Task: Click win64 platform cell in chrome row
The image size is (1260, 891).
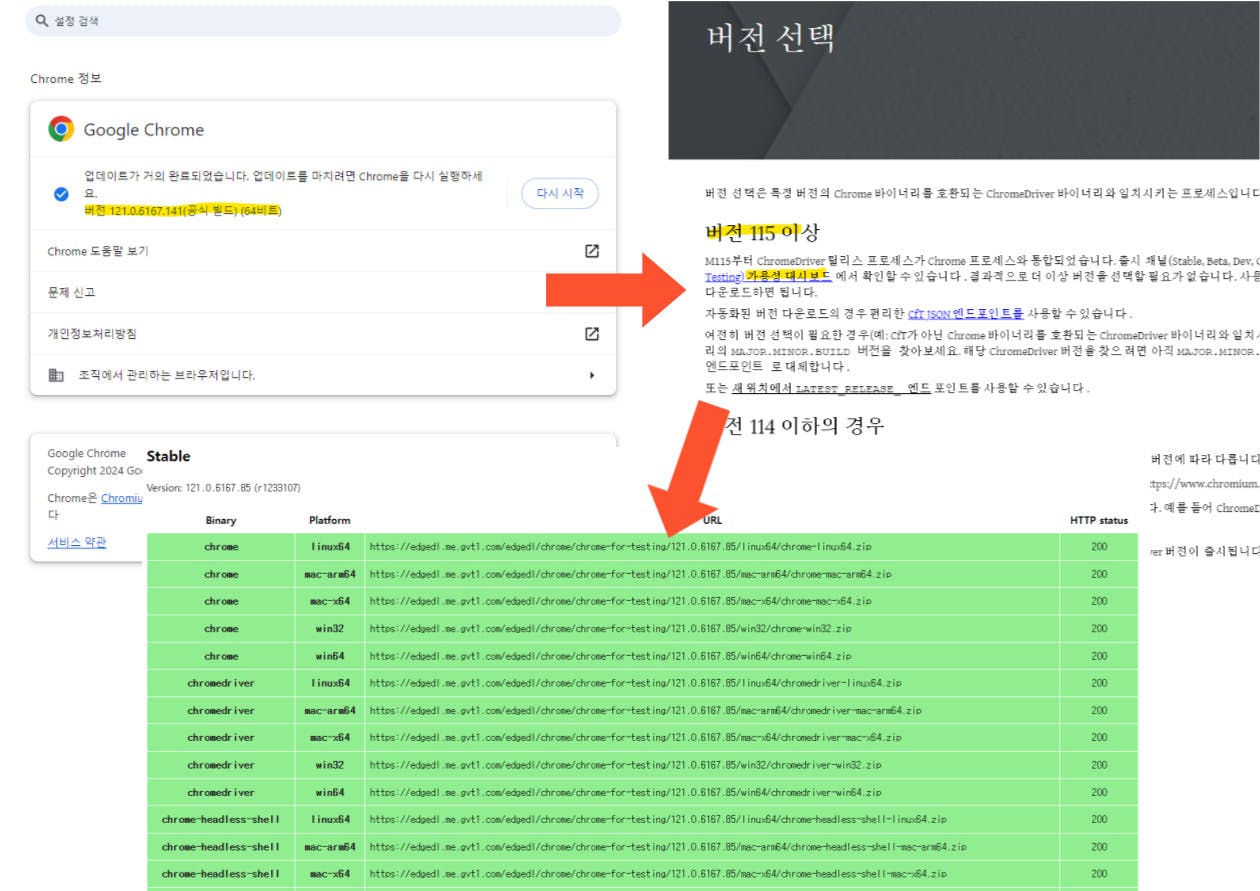Action: coord(330,656)
